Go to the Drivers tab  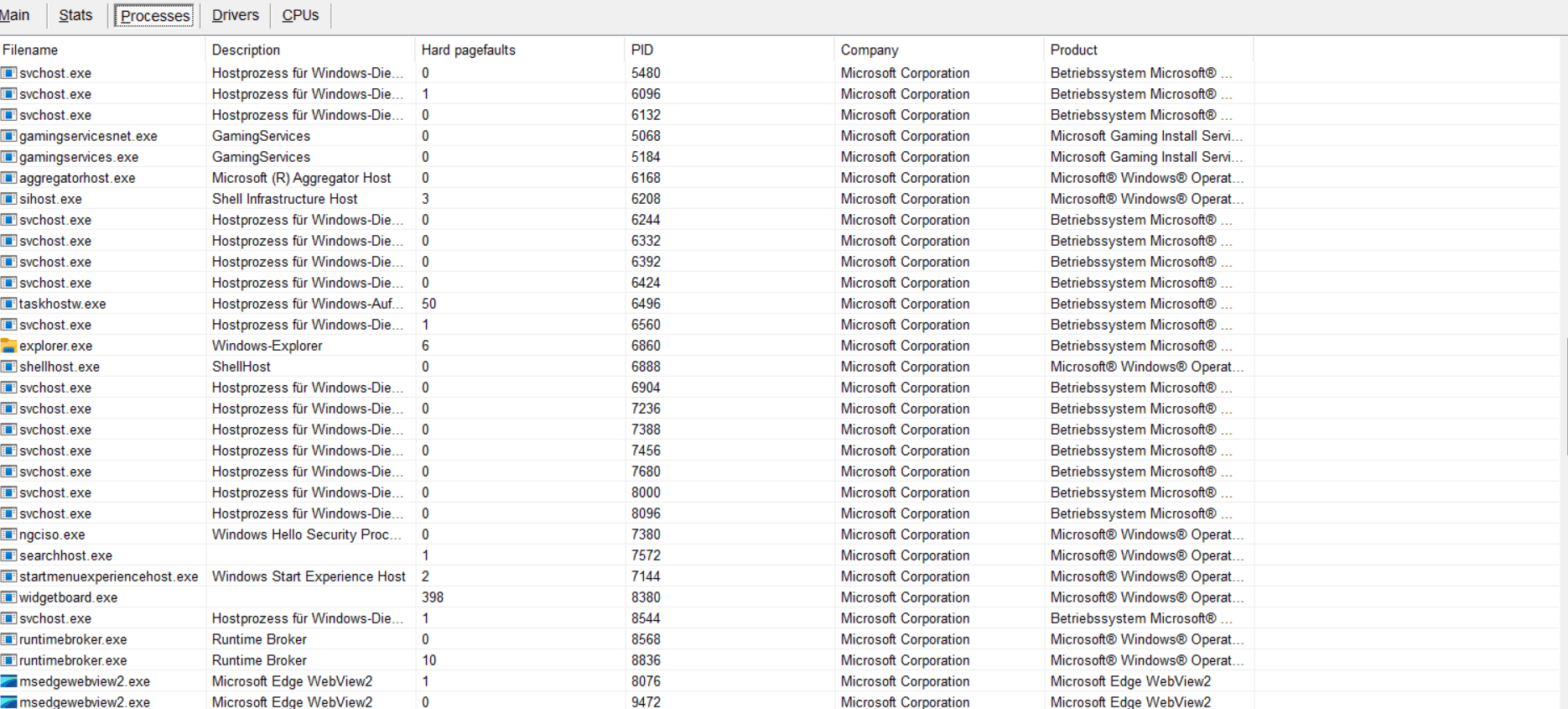click(235, 15)
